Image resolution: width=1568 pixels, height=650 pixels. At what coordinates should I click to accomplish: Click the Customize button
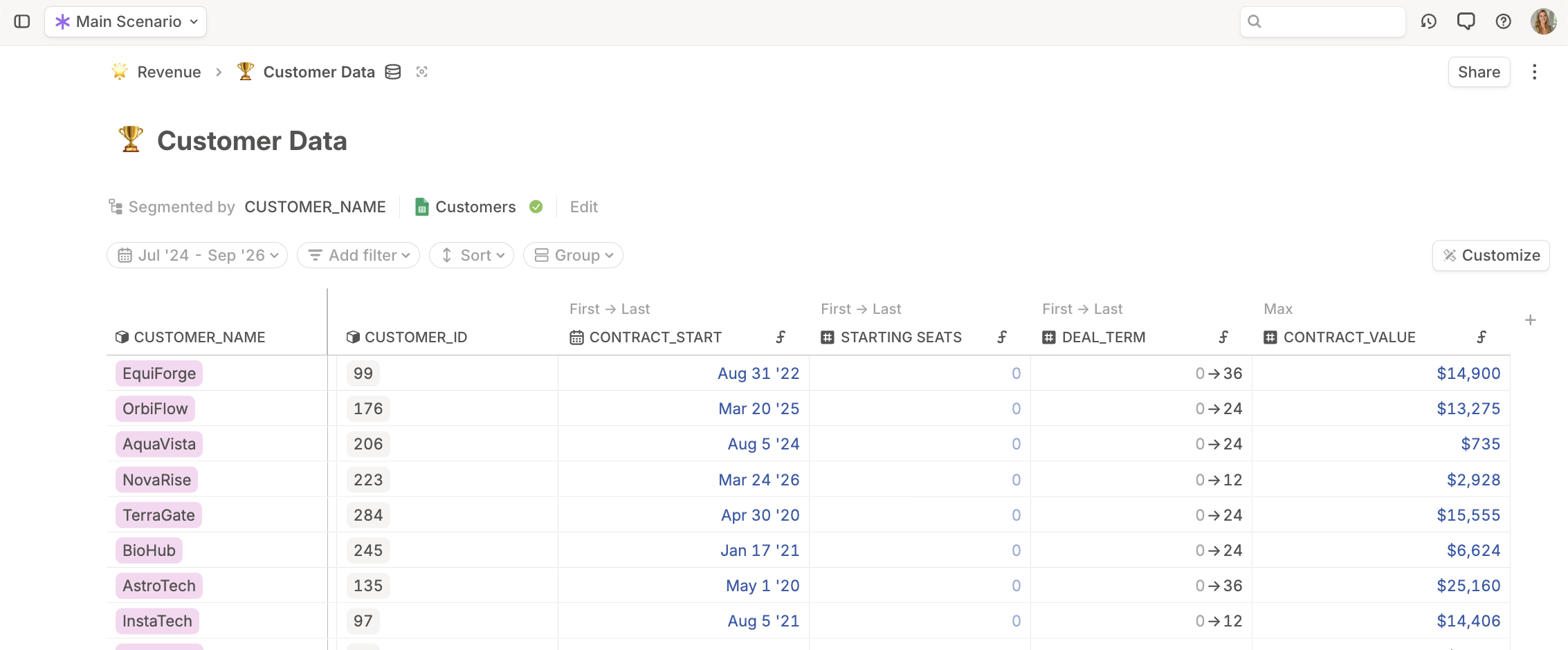click(x=1491, y=255)
